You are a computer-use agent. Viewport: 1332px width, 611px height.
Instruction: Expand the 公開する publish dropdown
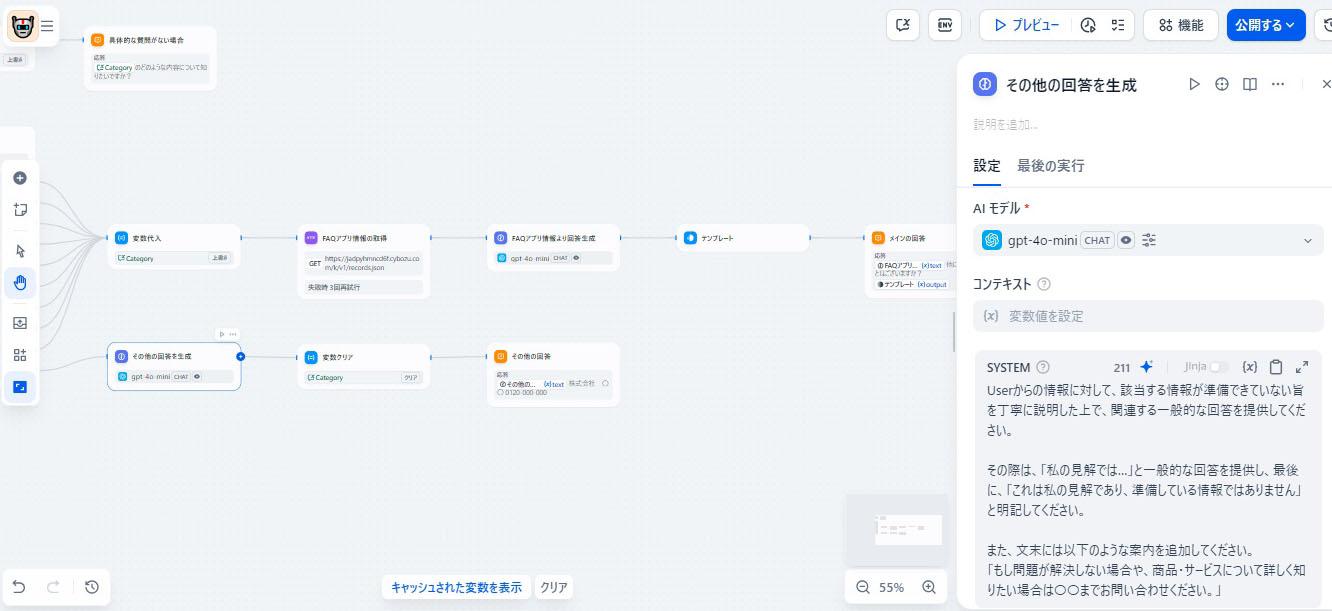click(1265, 25)
